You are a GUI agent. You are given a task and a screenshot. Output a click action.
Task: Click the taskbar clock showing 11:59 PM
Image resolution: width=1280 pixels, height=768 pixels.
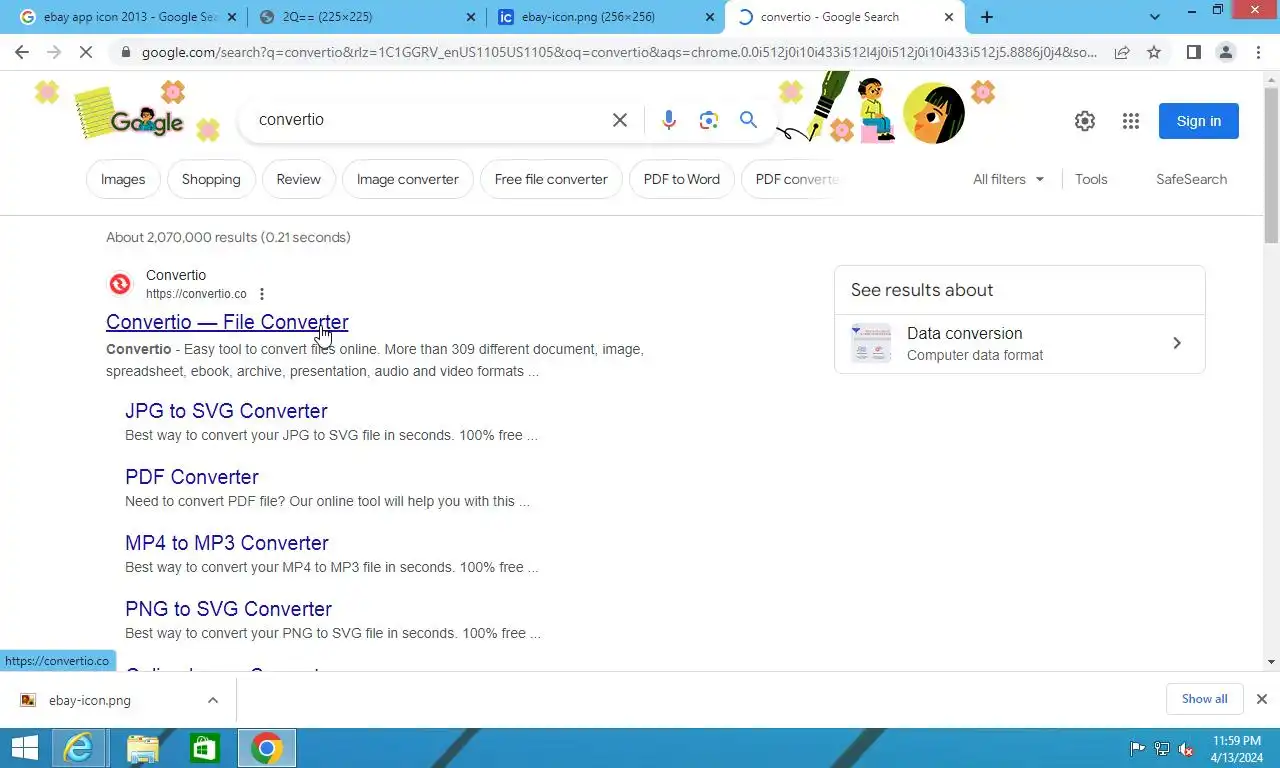pyautogui.click(x=1237, y=741)
